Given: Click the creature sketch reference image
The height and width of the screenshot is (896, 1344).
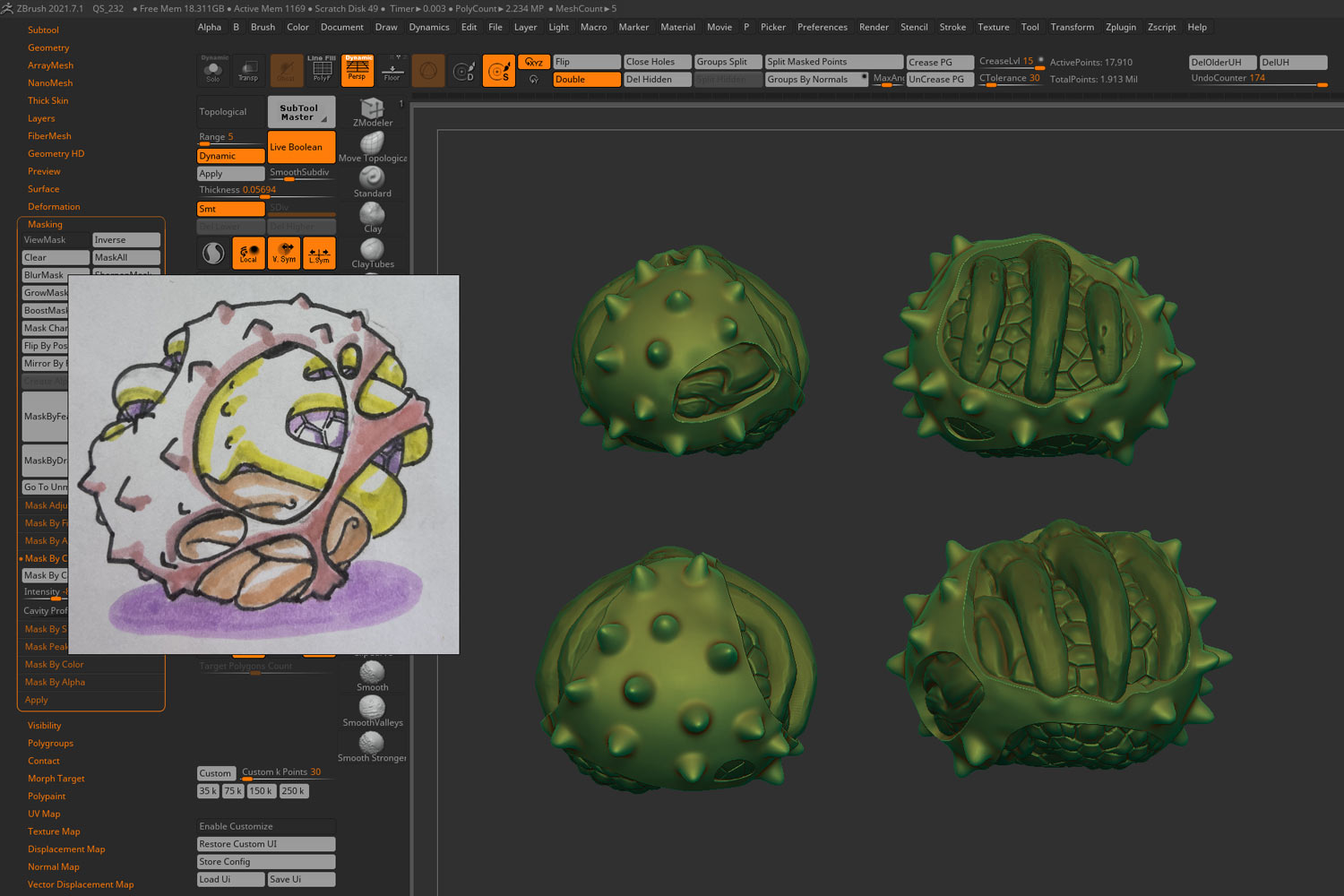Looking at the screenshot, I should pyautogui.click(x=263, y=464).
